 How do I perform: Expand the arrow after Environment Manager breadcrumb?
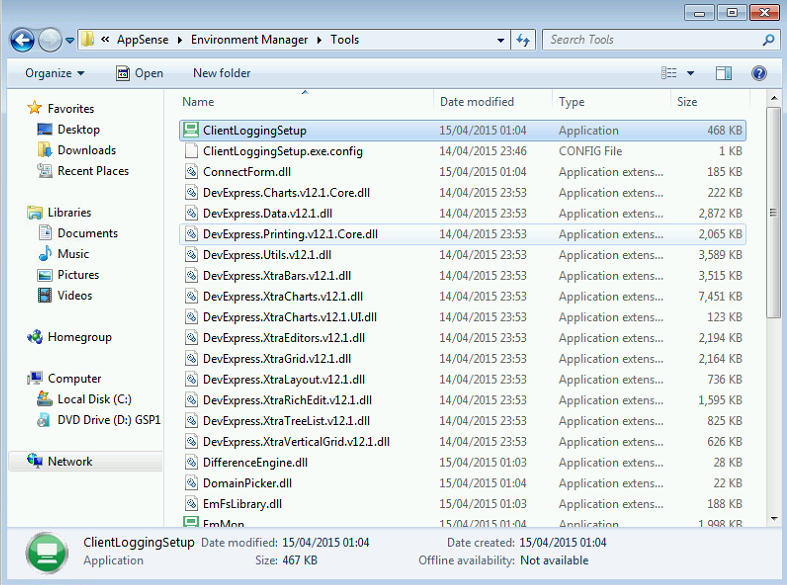(319, 40)
